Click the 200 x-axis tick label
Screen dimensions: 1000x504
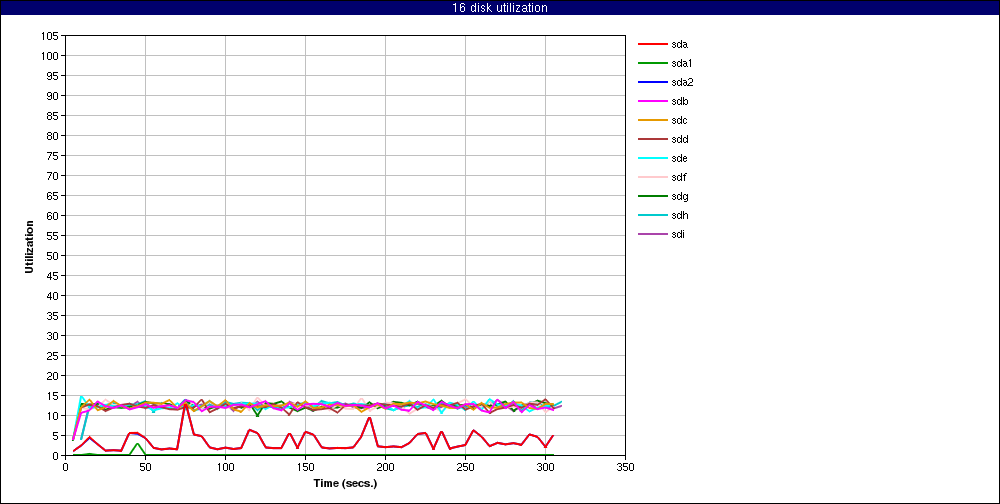386,466
